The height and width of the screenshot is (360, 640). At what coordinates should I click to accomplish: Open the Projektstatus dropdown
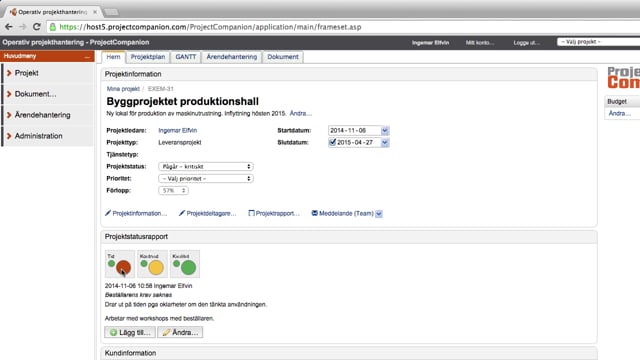[206, 167]
